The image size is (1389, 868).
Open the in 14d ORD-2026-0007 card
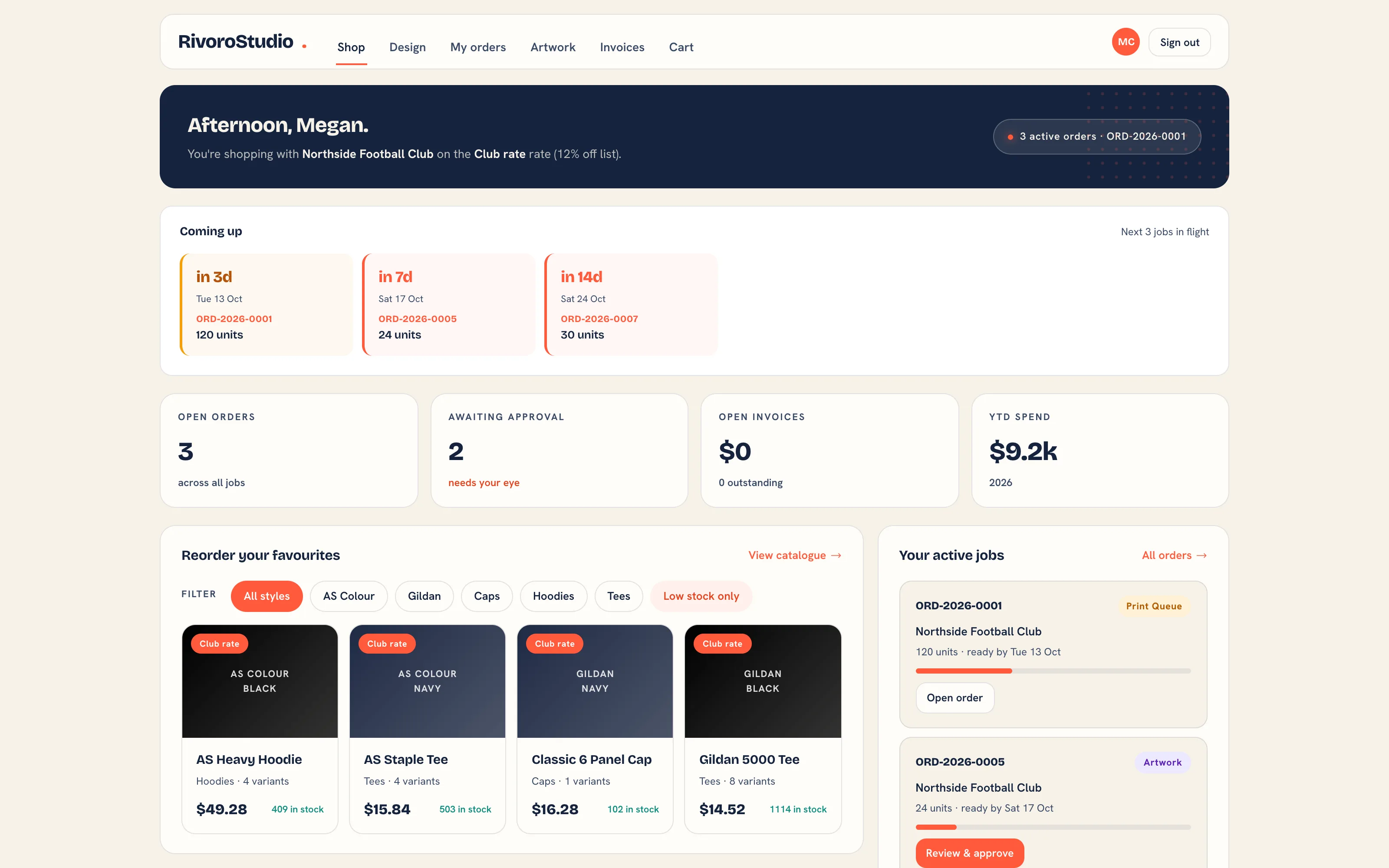[x=631, y=304]
